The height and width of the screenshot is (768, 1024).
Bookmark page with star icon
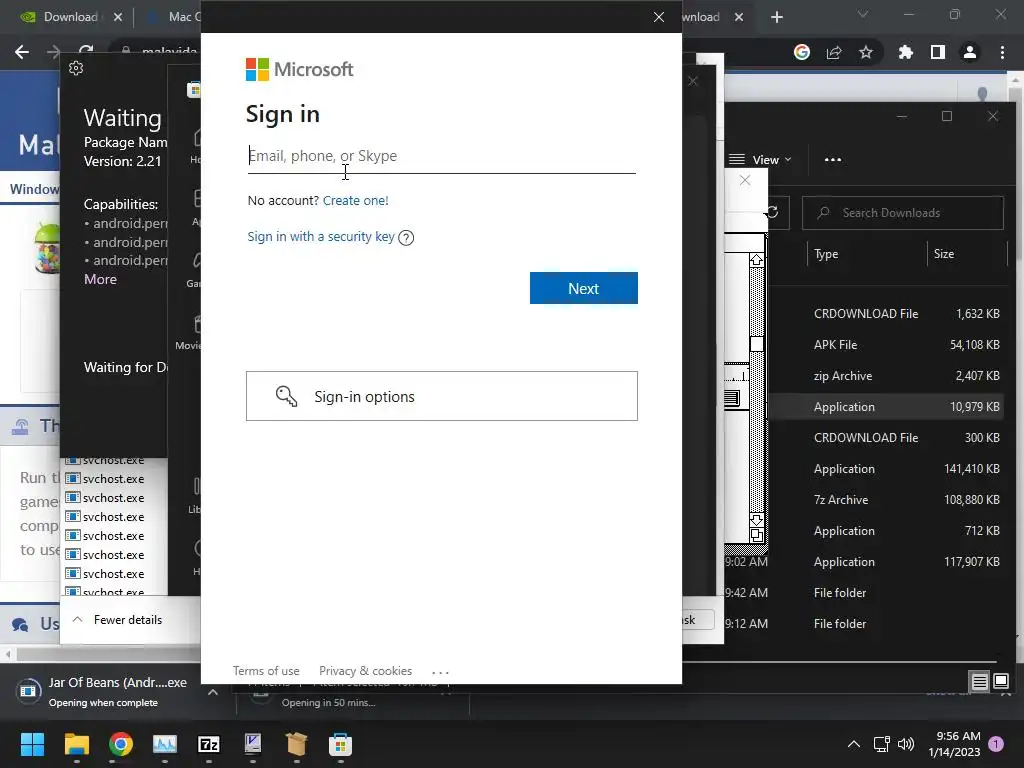866,52
